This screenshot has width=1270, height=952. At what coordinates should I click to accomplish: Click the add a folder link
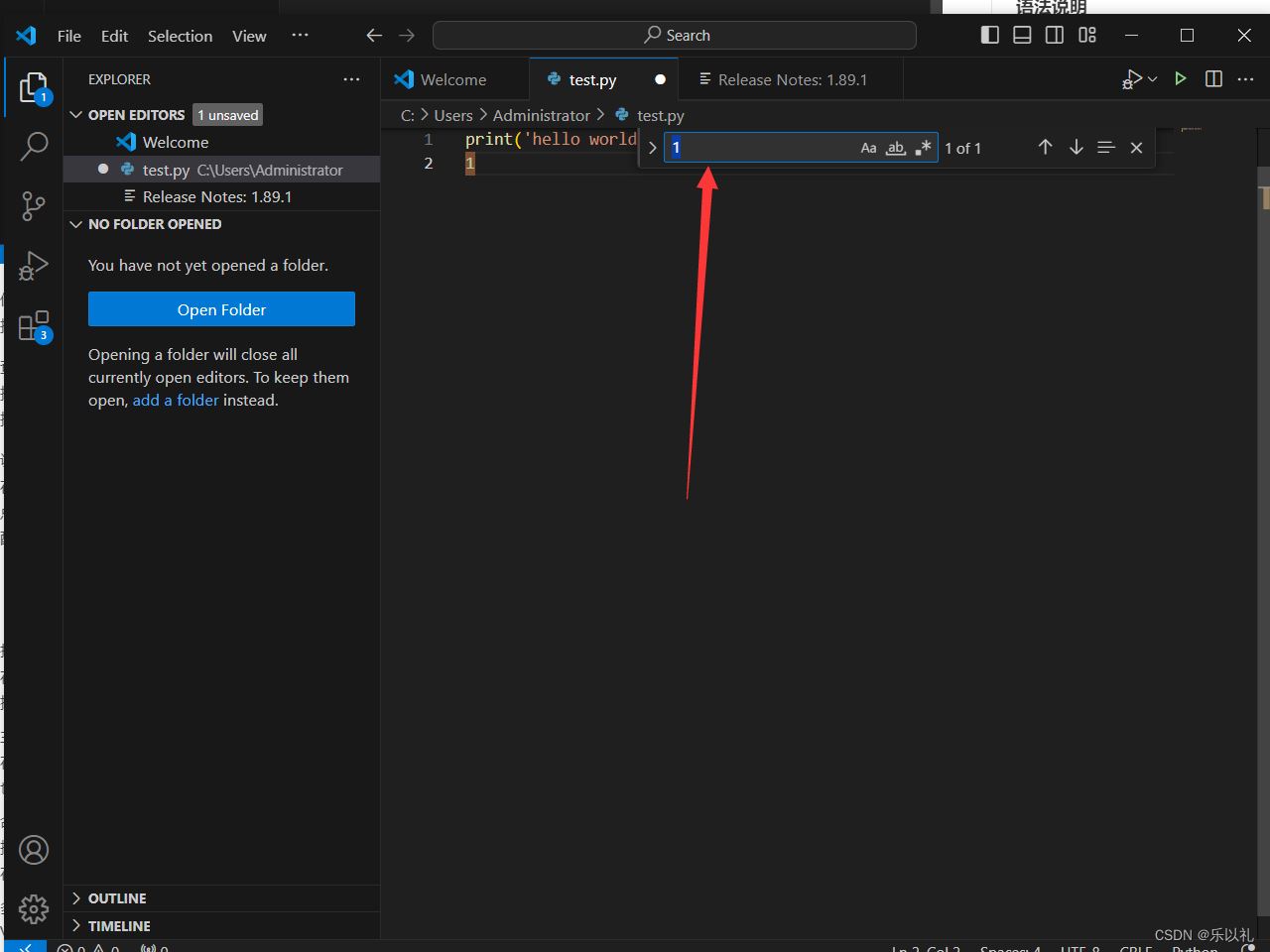click(176, 400)
